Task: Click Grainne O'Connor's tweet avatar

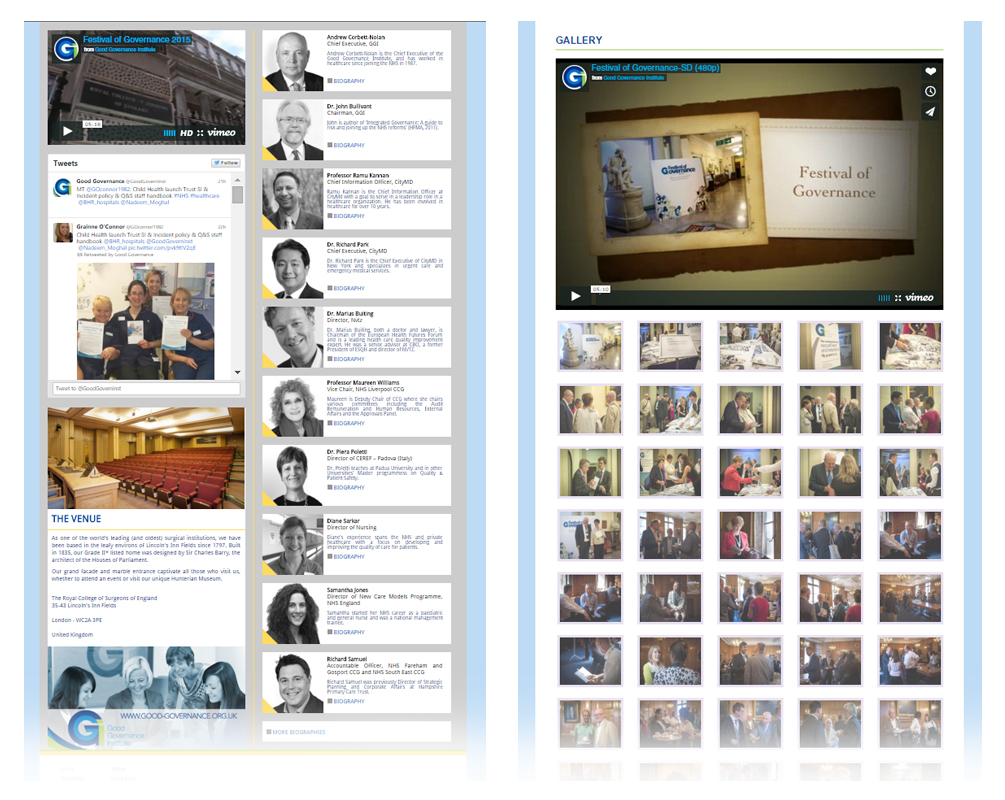Action: tap(62, 233)
